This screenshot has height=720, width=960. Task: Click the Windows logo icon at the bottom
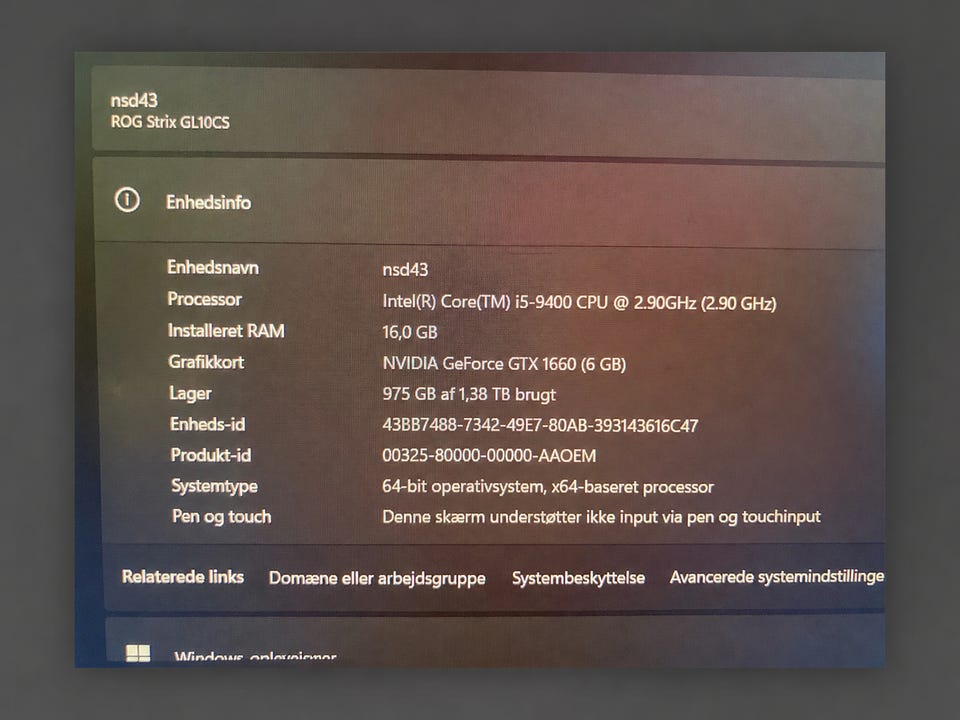point(138,653)
